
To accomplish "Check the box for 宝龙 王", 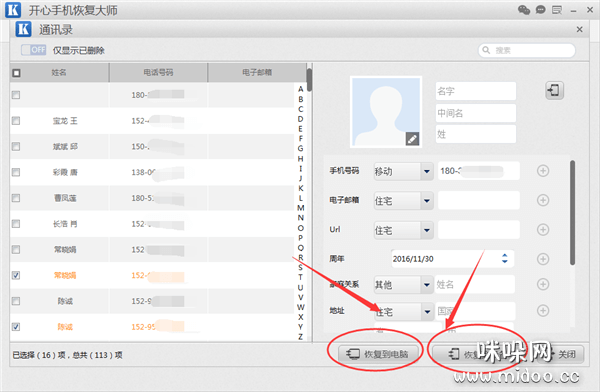I will pyautogui.click(x=16, y=121).
